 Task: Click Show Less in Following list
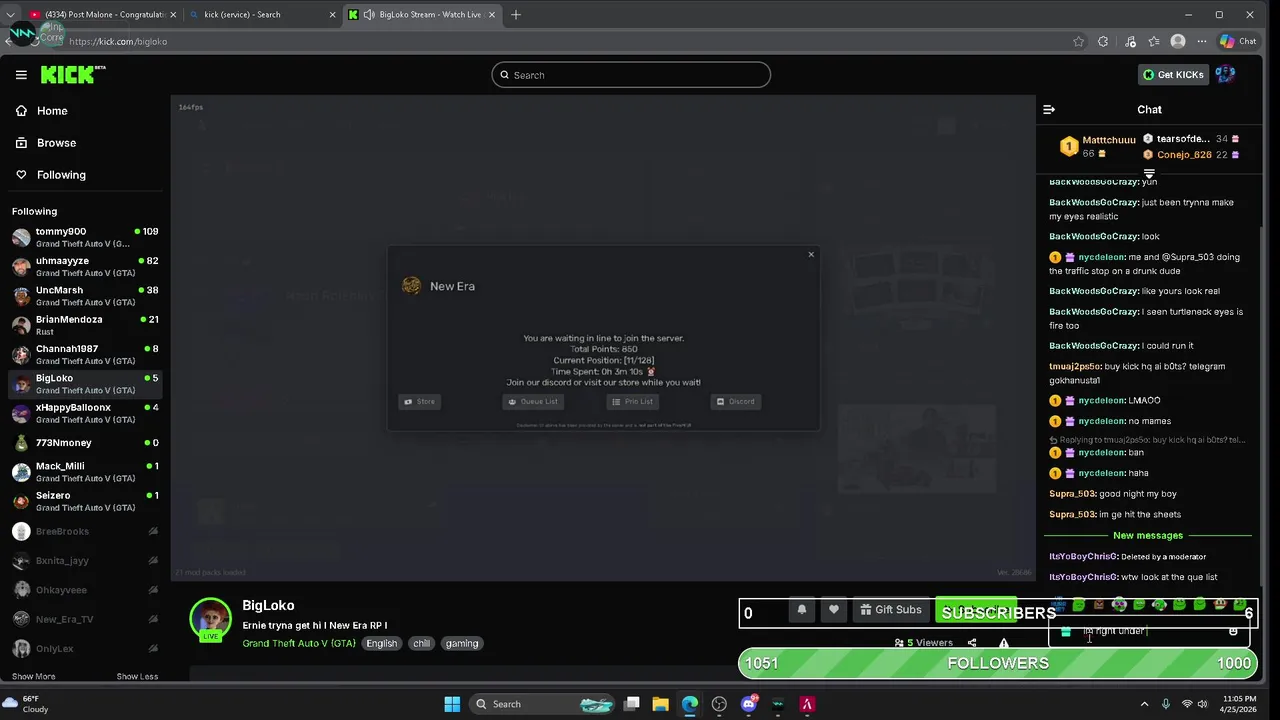(137, 676)
